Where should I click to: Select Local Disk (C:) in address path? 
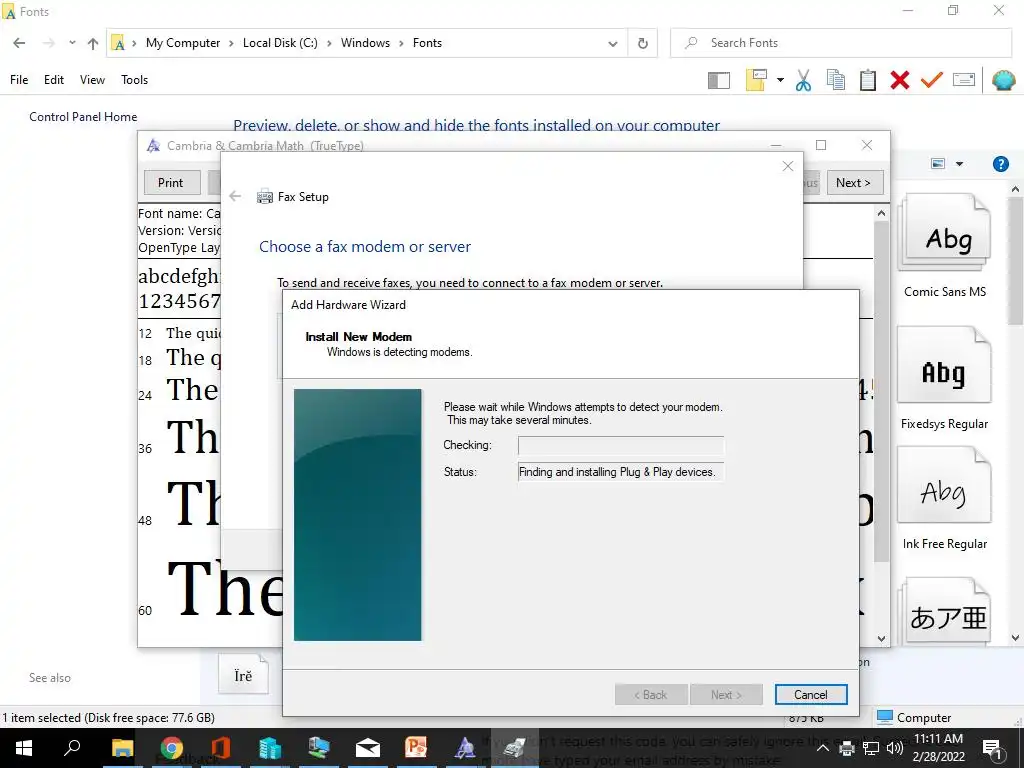[280, 43]
